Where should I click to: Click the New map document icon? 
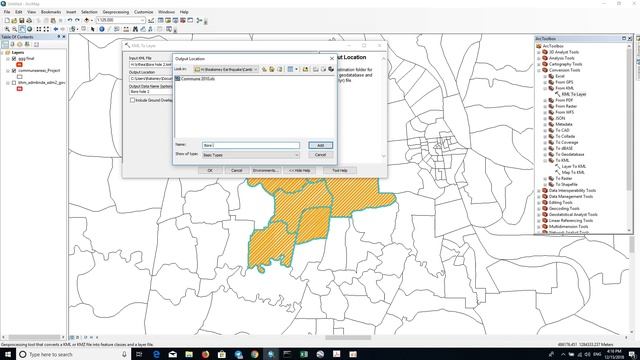coord(7,20)
